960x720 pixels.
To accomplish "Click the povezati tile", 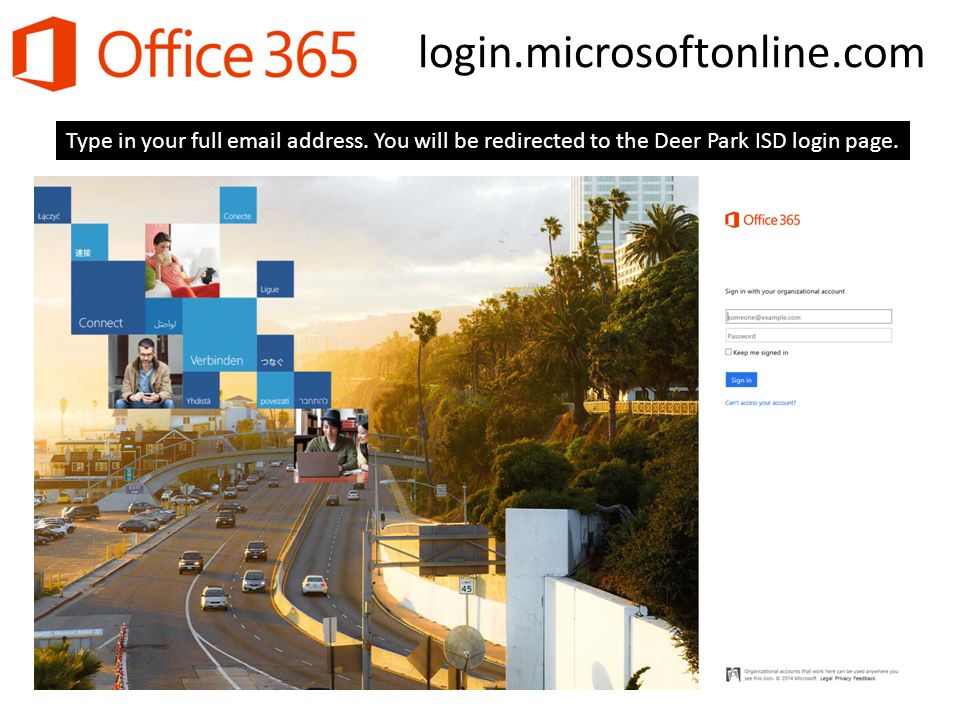I will (x=275, y=391).
